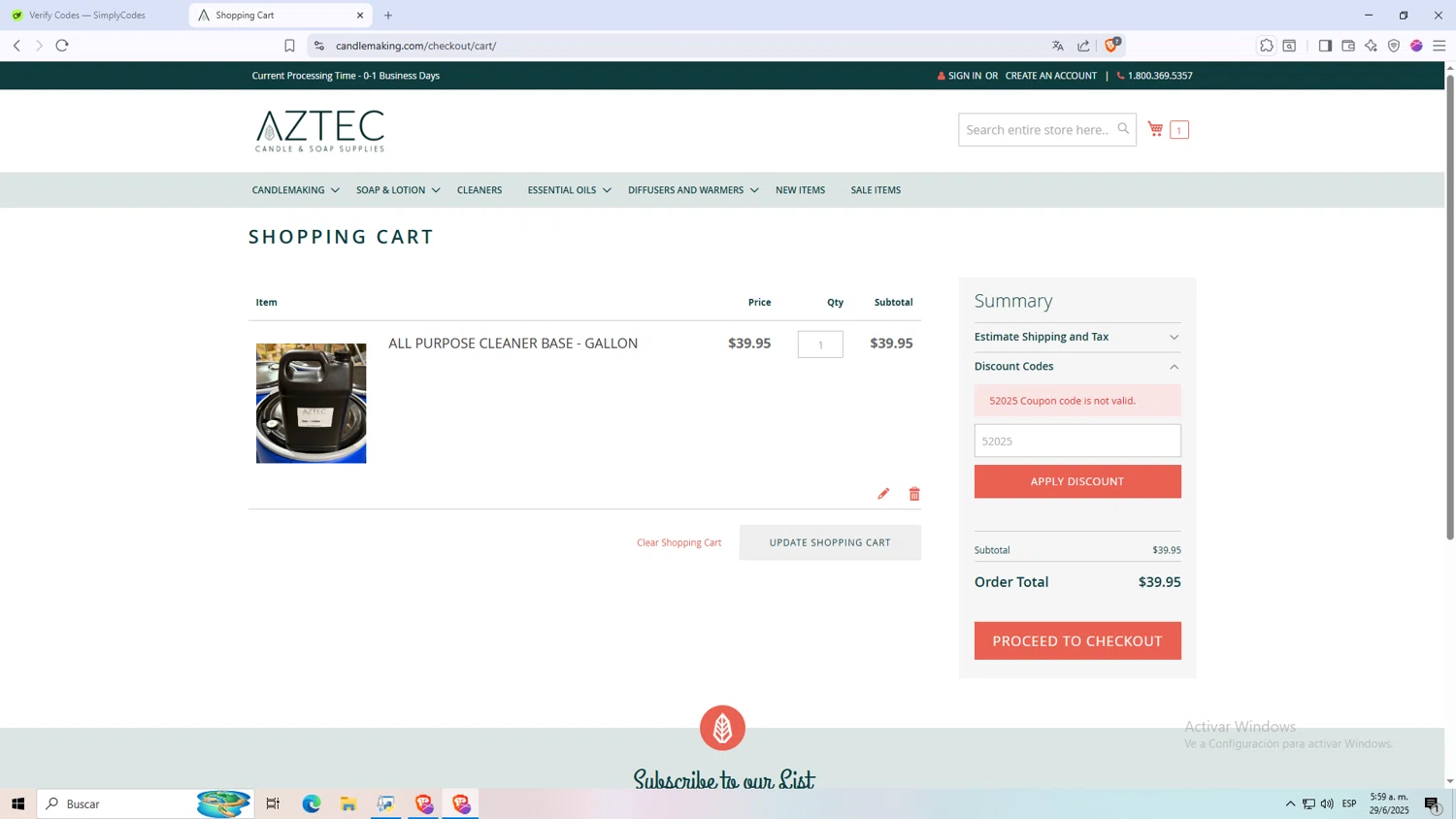
Task: Click Update Shopping Cart button
Action: (x=830, y=542)
